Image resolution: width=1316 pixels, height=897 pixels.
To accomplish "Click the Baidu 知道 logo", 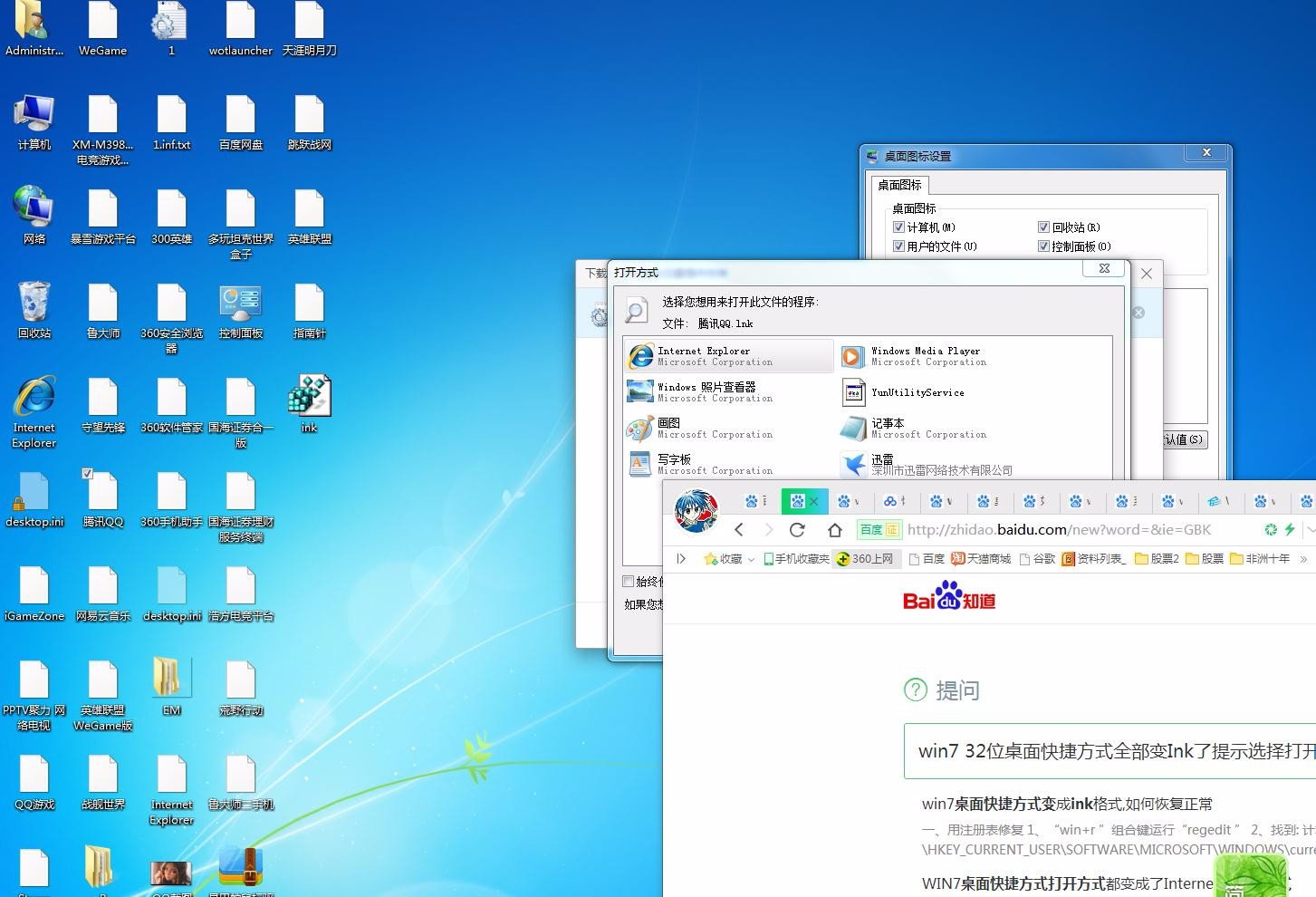I will [949, 596].
